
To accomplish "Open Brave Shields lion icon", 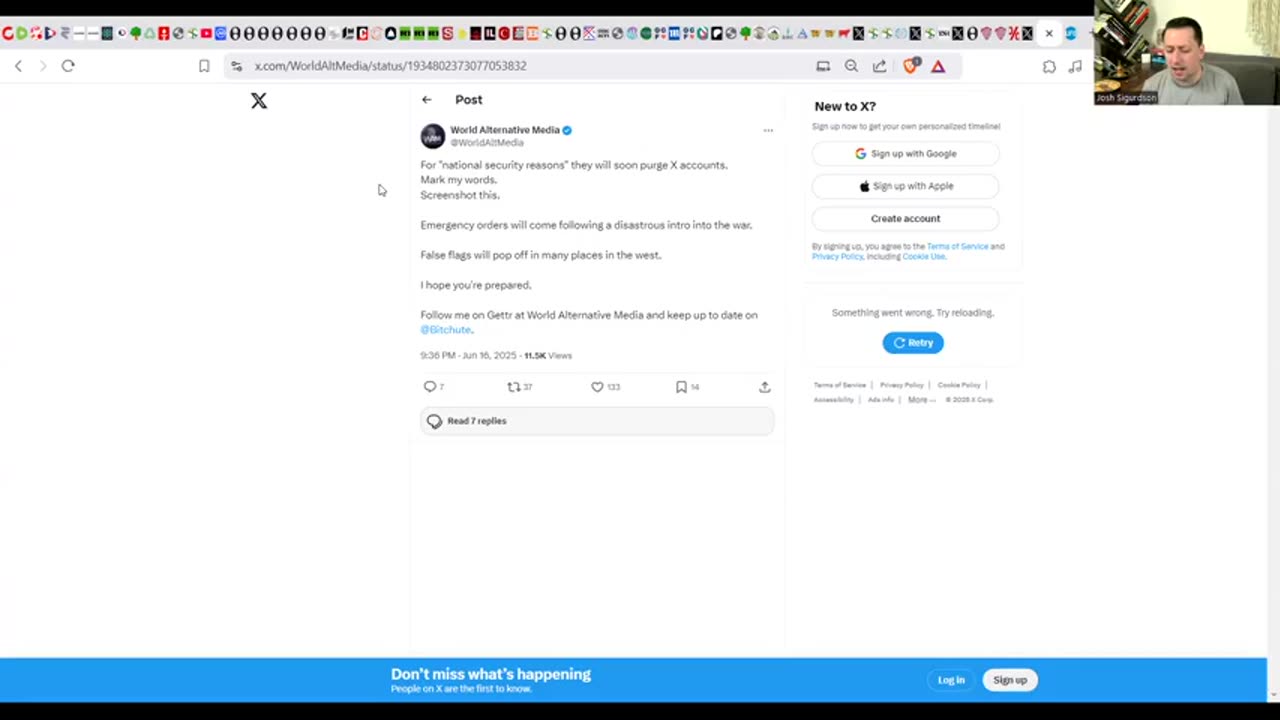I will (x=910, y=66).
